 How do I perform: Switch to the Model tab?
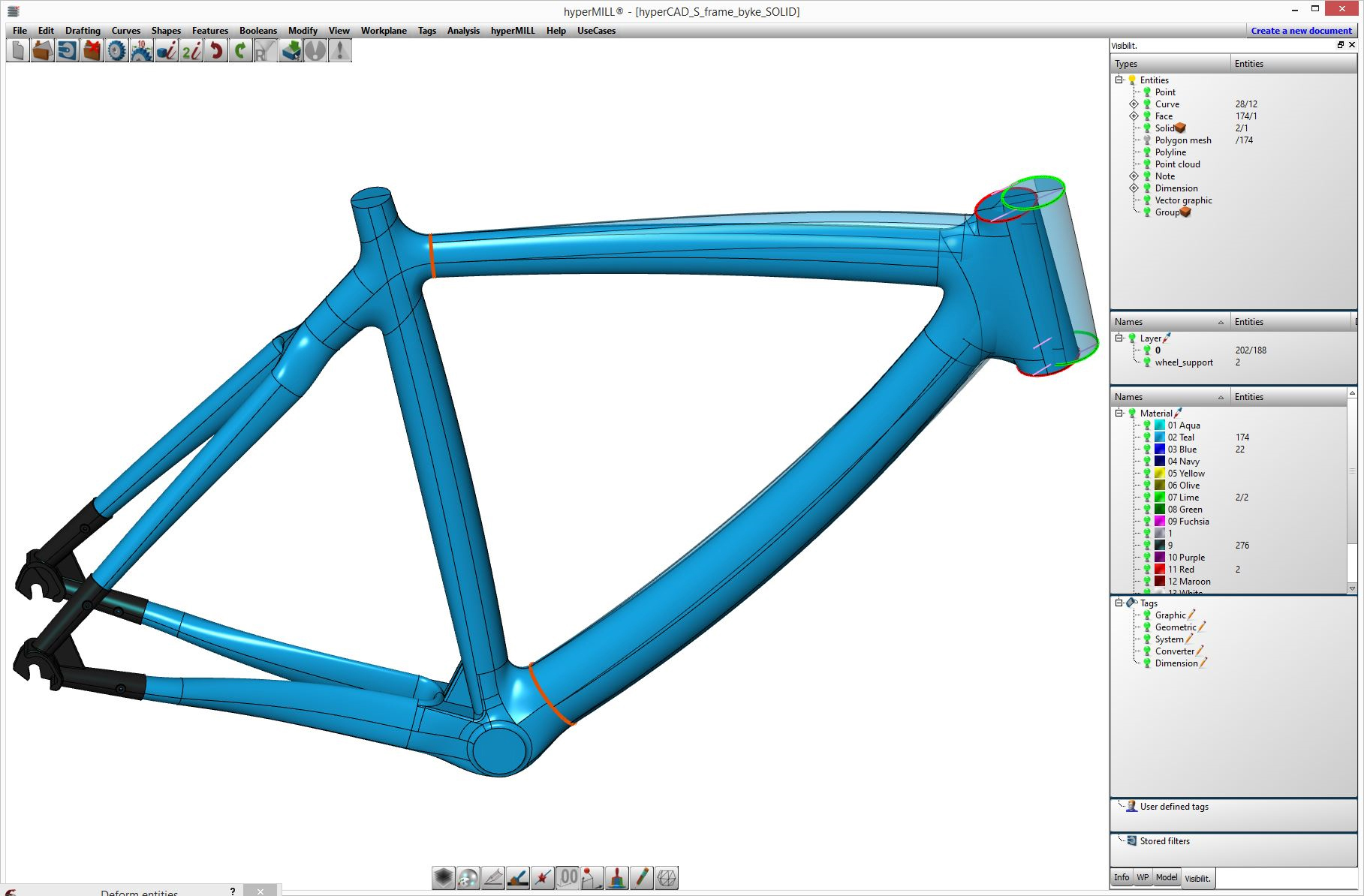[1166, 877]
